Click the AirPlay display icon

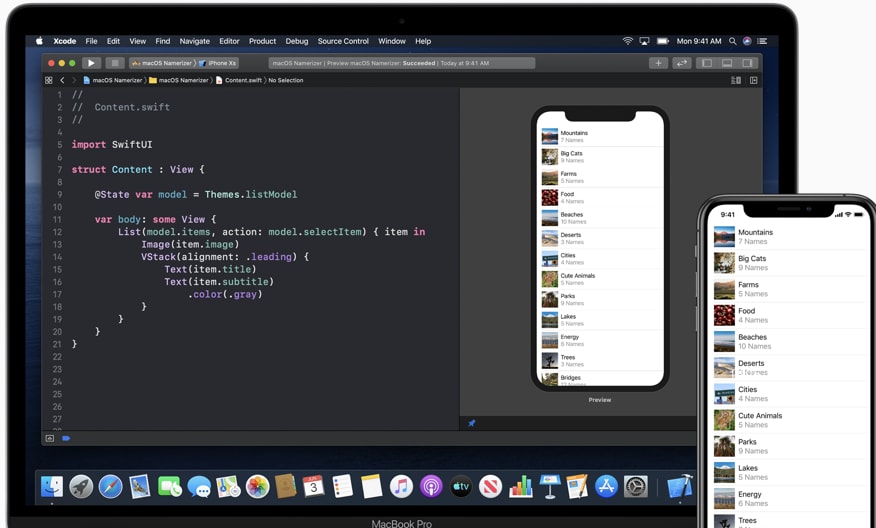(644, 41)
